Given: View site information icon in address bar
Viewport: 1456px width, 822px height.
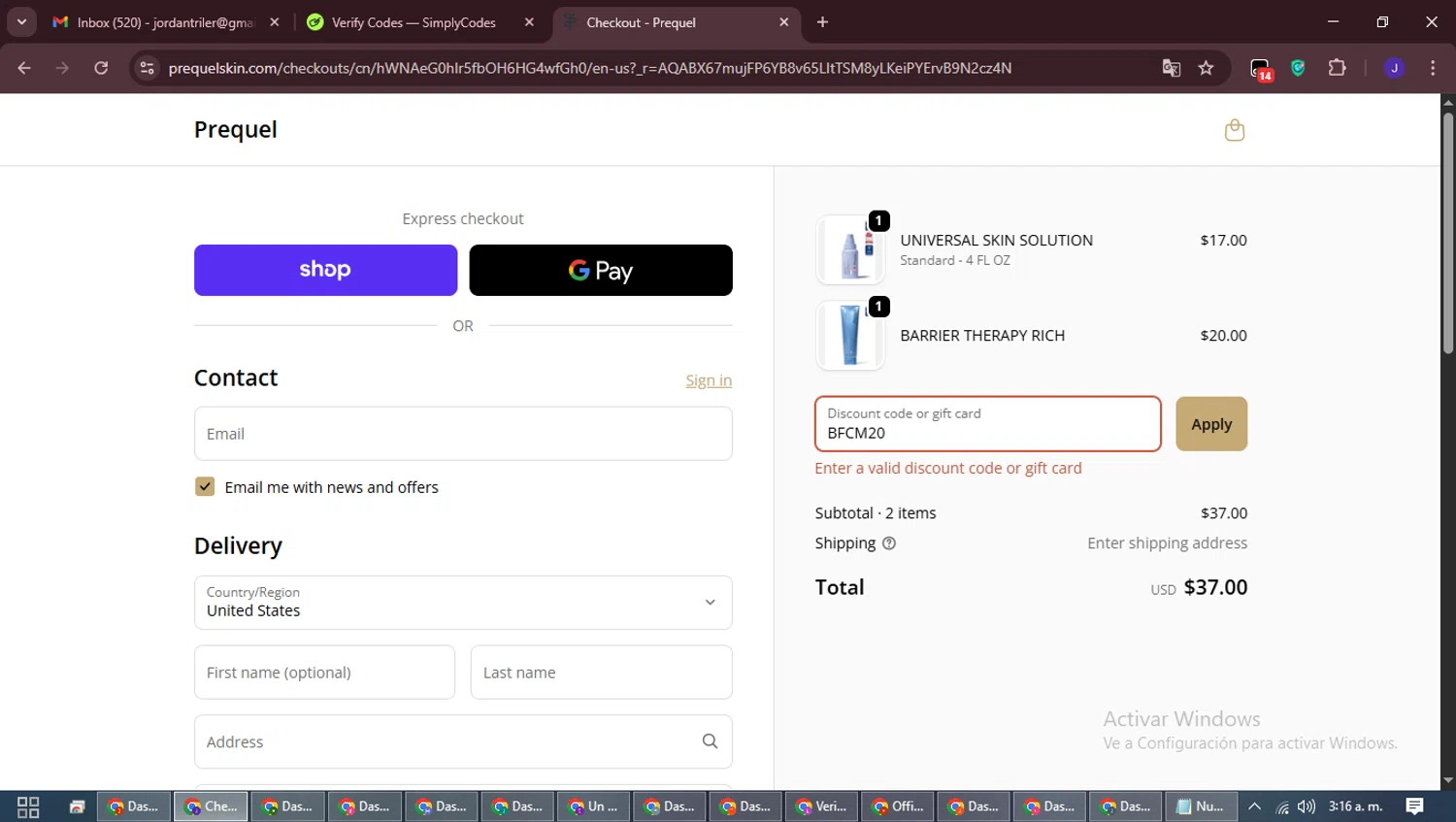Looking at the screenshot, I should (x=147, y=68).
